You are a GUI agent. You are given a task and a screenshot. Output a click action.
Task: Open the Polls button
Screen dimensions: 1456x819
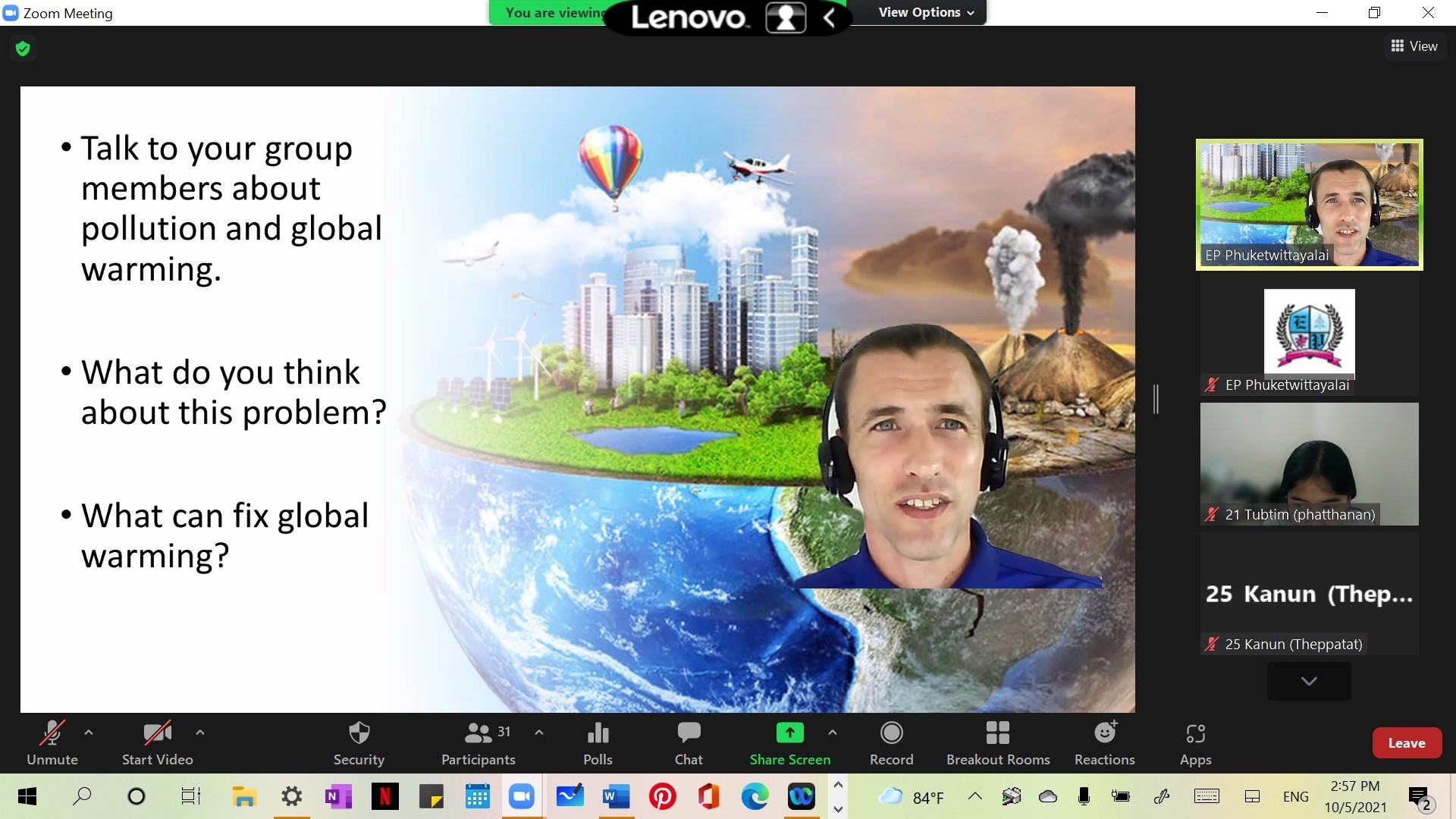[598, 743]
